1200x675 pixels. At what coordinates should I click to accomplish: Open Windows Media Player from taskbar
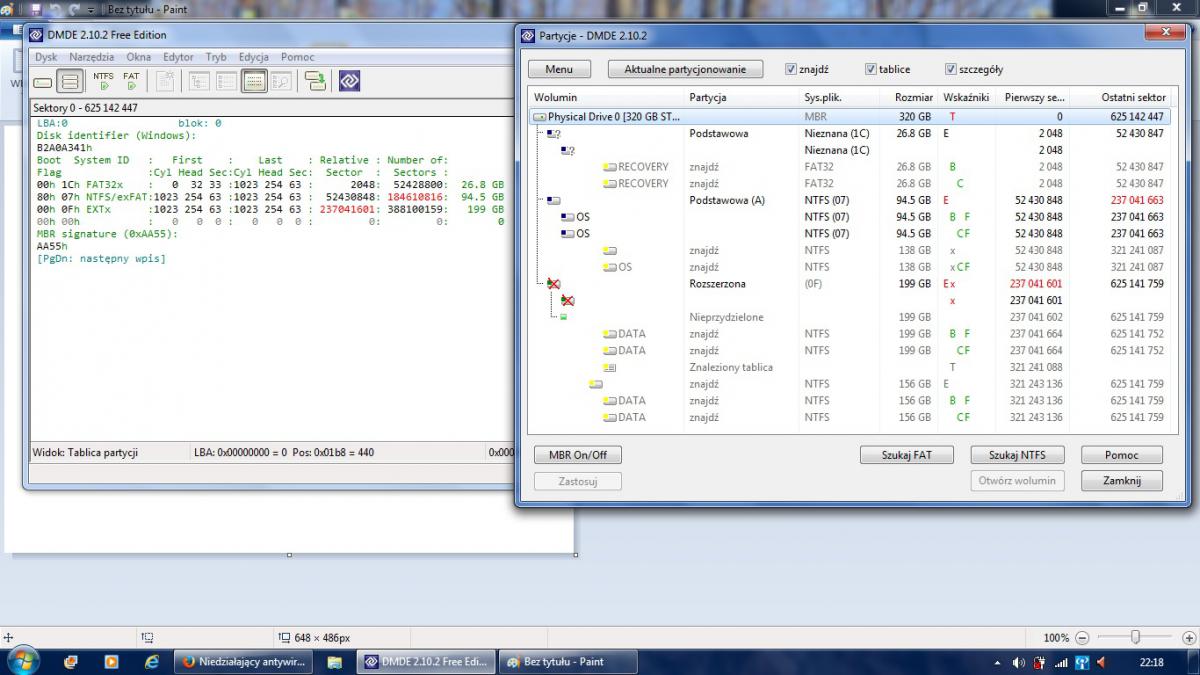click(111, 661)
